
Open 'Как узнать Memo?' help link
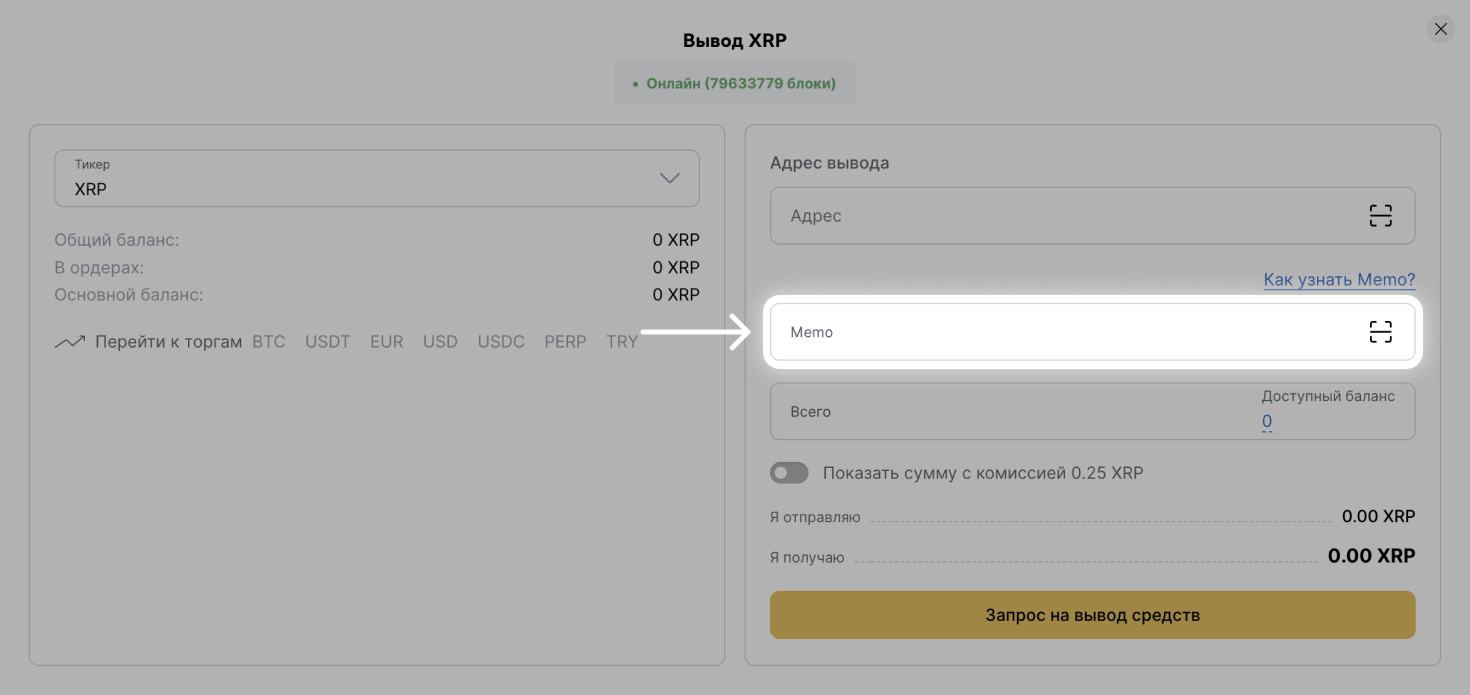pyautogui.click(x=1339, y=280)
